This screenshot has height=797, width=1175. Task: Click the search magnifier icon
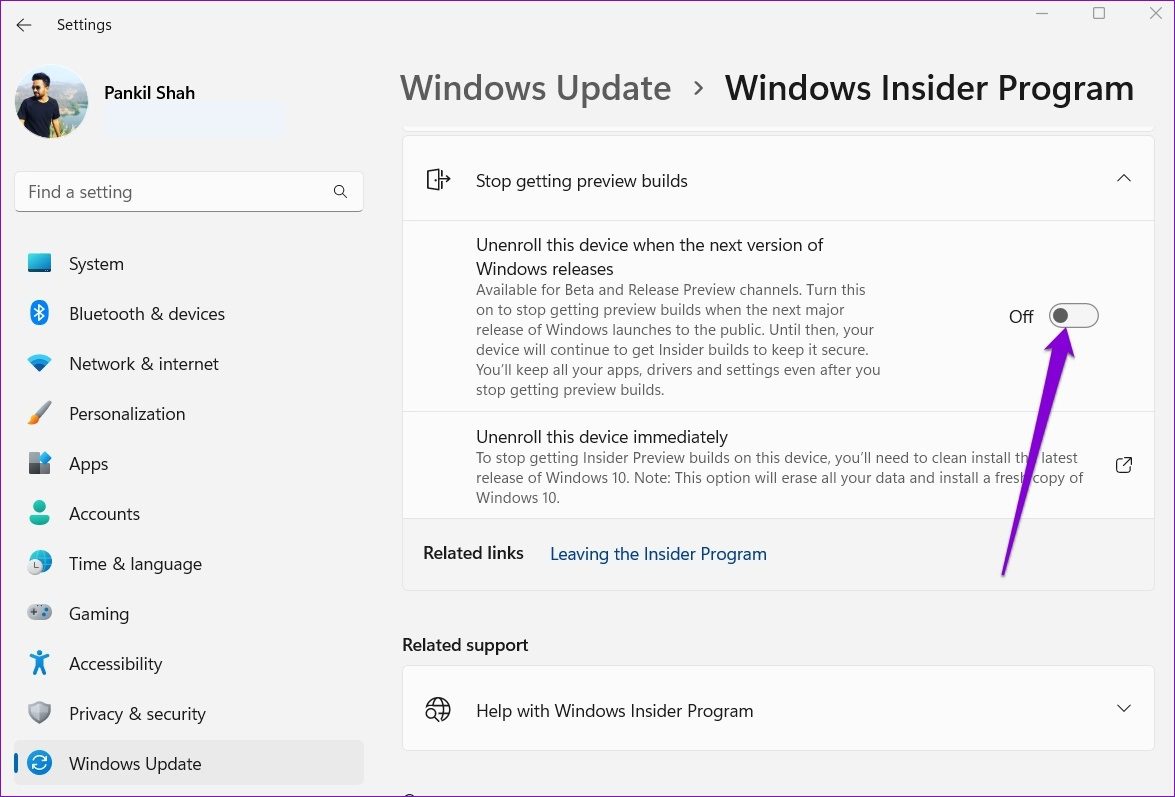coord(340,192)
